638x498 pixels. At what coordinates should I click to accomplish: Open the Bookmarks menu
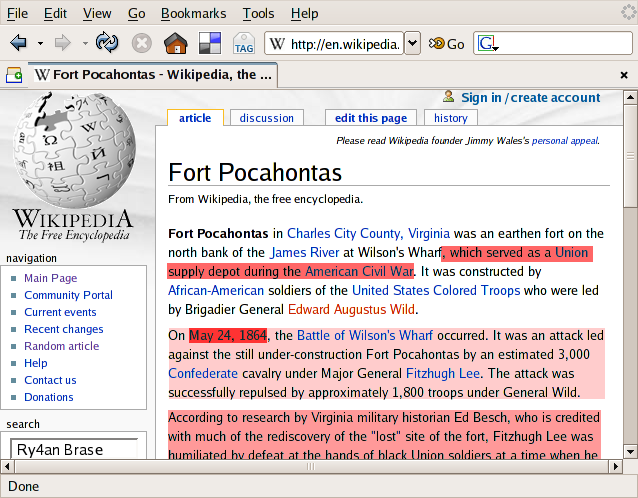193,13
